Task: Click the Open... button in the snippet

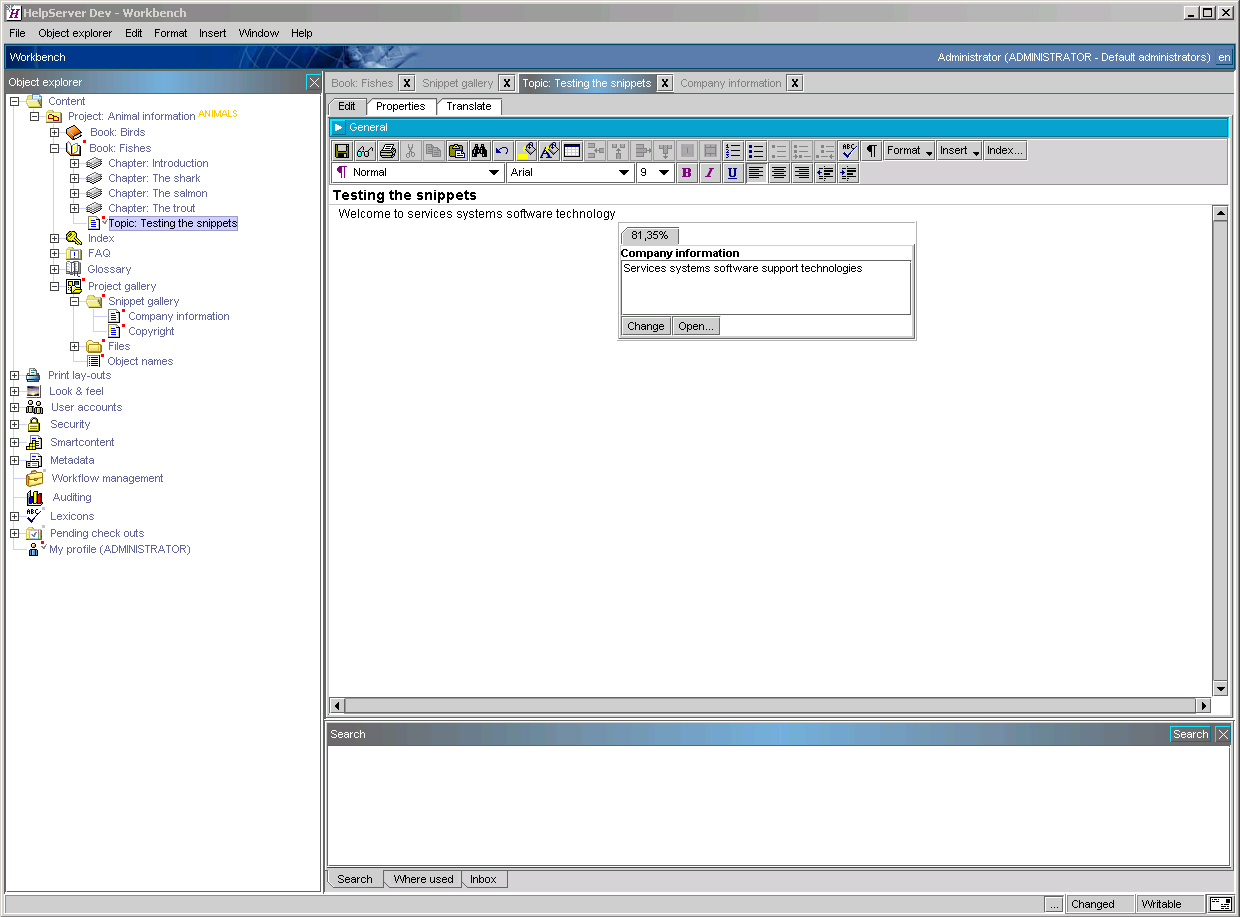Action: click(695, 326)
